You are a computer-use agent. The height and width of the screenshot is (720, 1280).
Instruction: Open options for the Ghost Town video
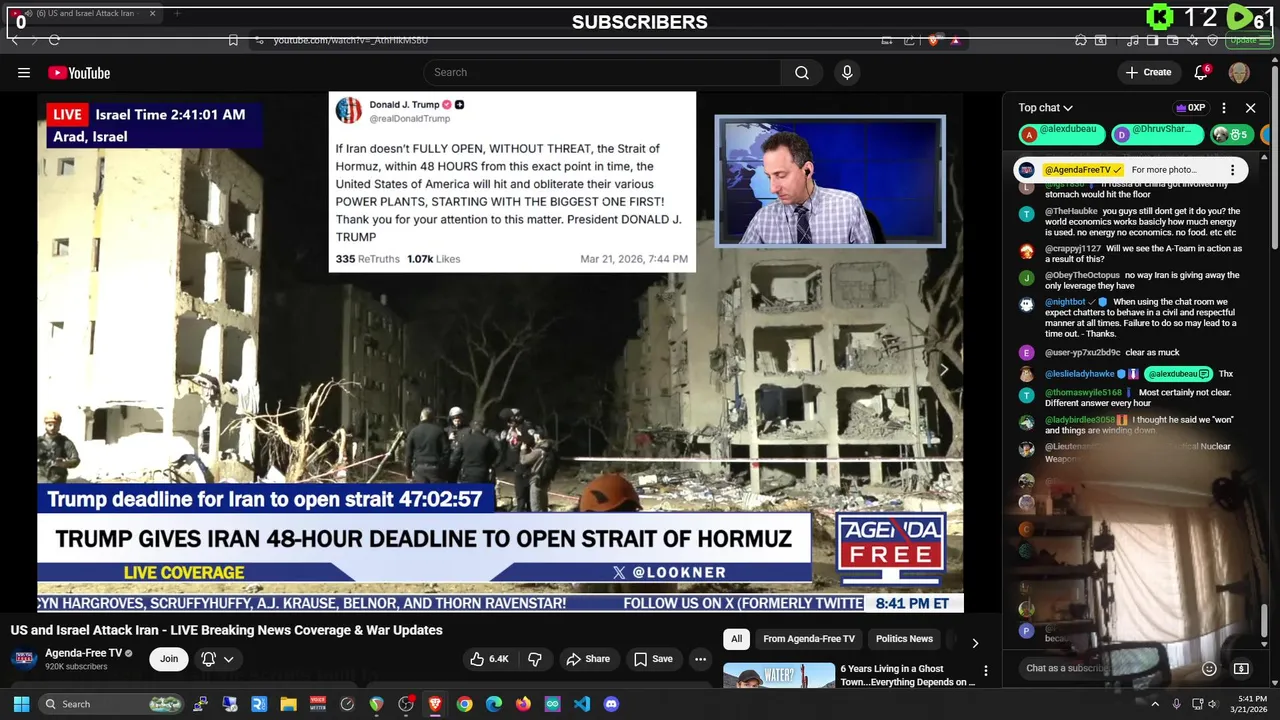click(986, 671)
